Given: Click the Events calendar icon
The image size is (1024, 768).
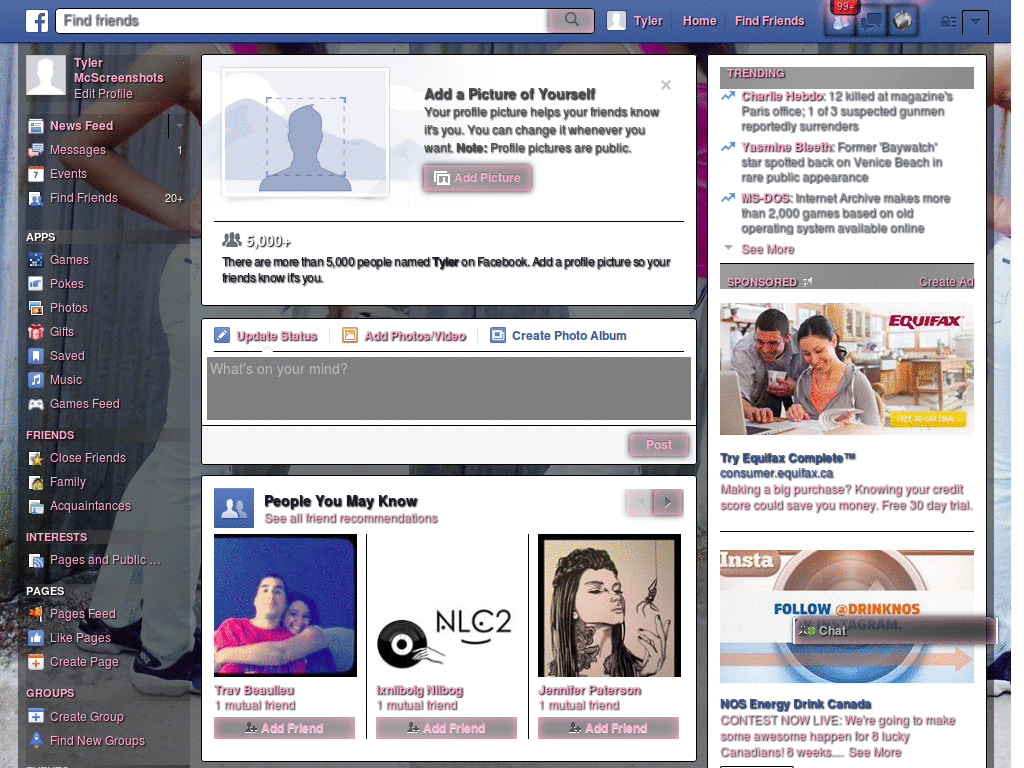Looking at the screenshot, I should click(36, 174).
